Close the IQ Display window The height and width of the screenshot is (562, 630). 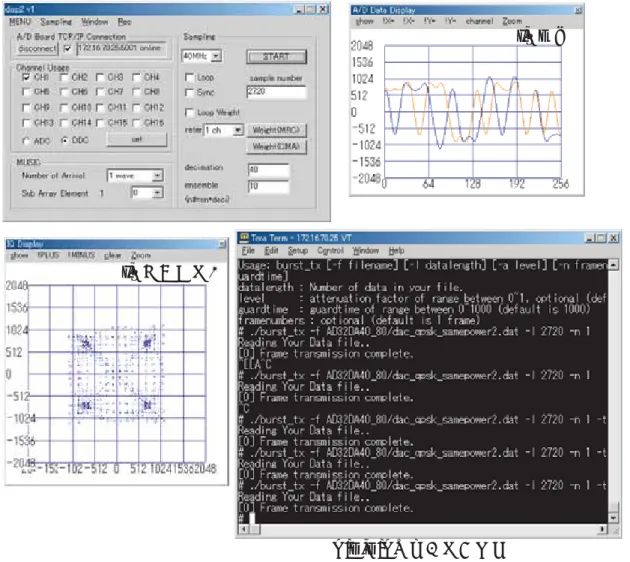pyautogui.click(x=222, y=244)
